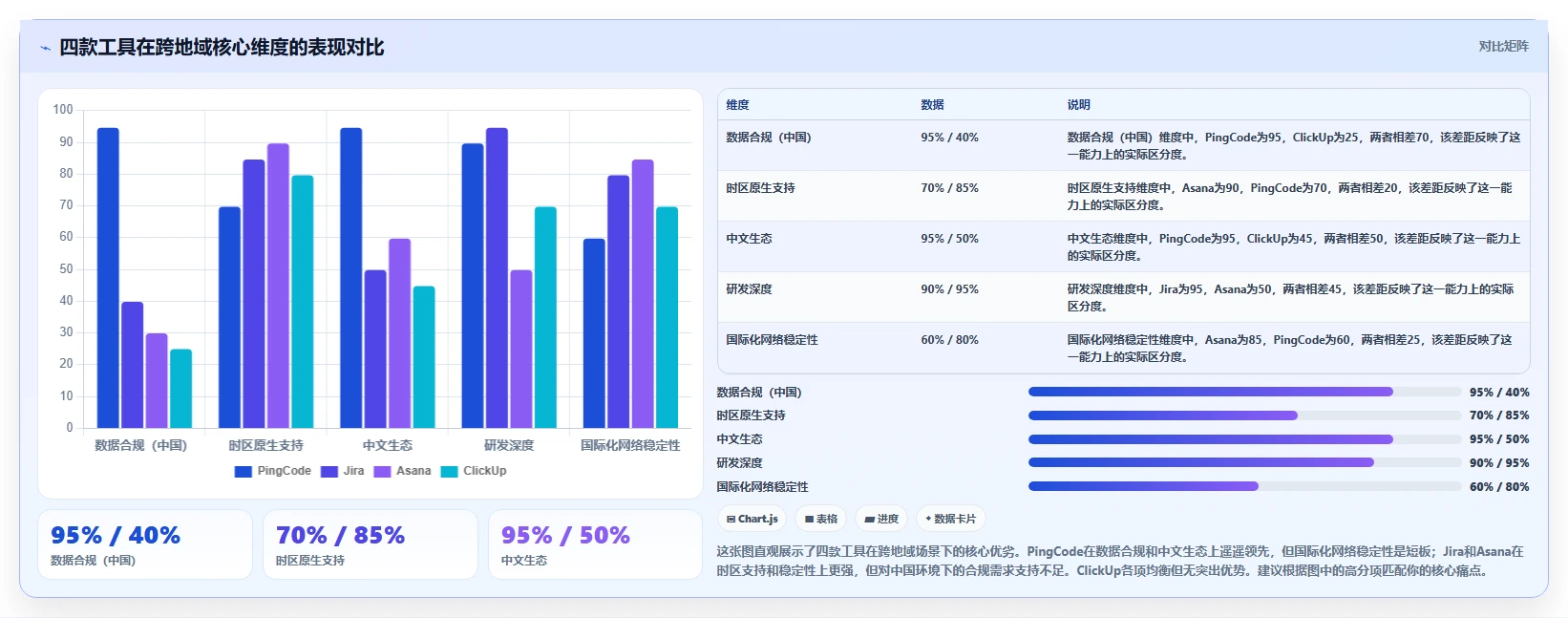Click PingCode bar in 中文生态 group

(351, 278)
